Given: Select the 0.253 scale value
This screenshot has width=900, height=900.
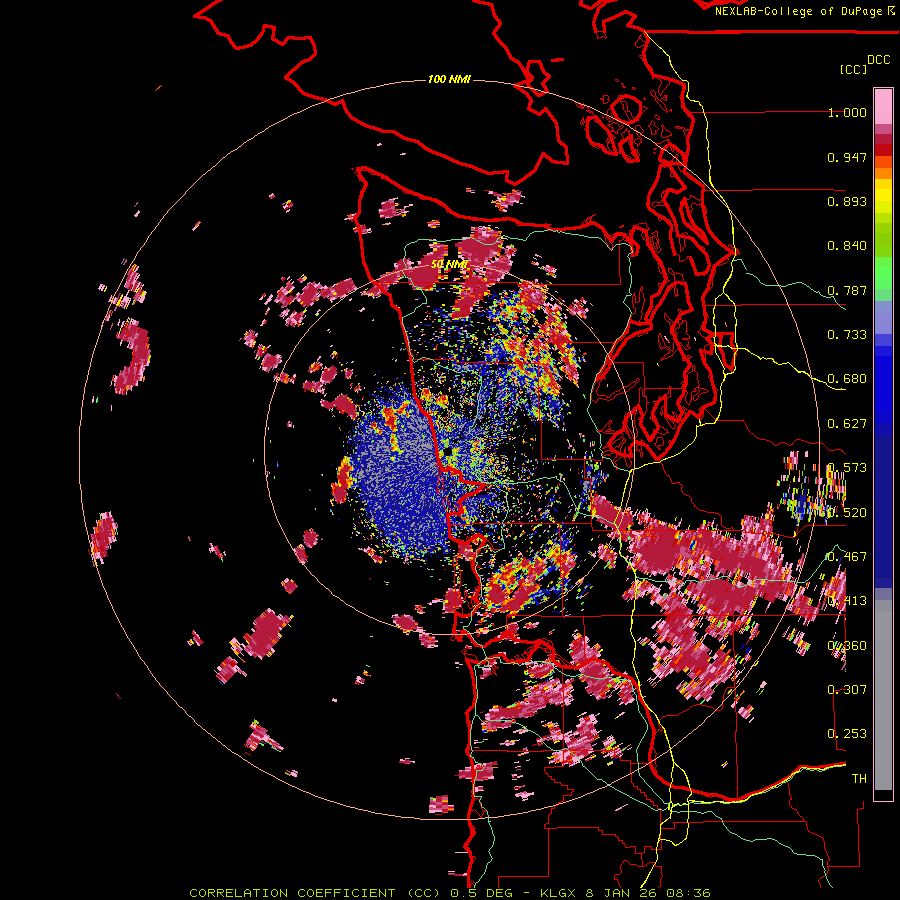Looking at the screenshot, I should point(847,734).
